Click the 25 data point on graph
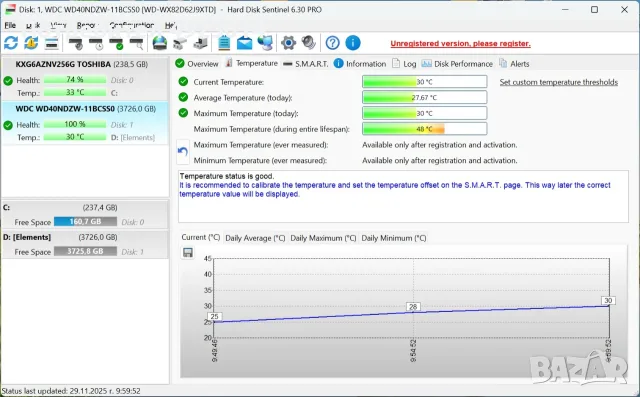 tap(214, 317)
